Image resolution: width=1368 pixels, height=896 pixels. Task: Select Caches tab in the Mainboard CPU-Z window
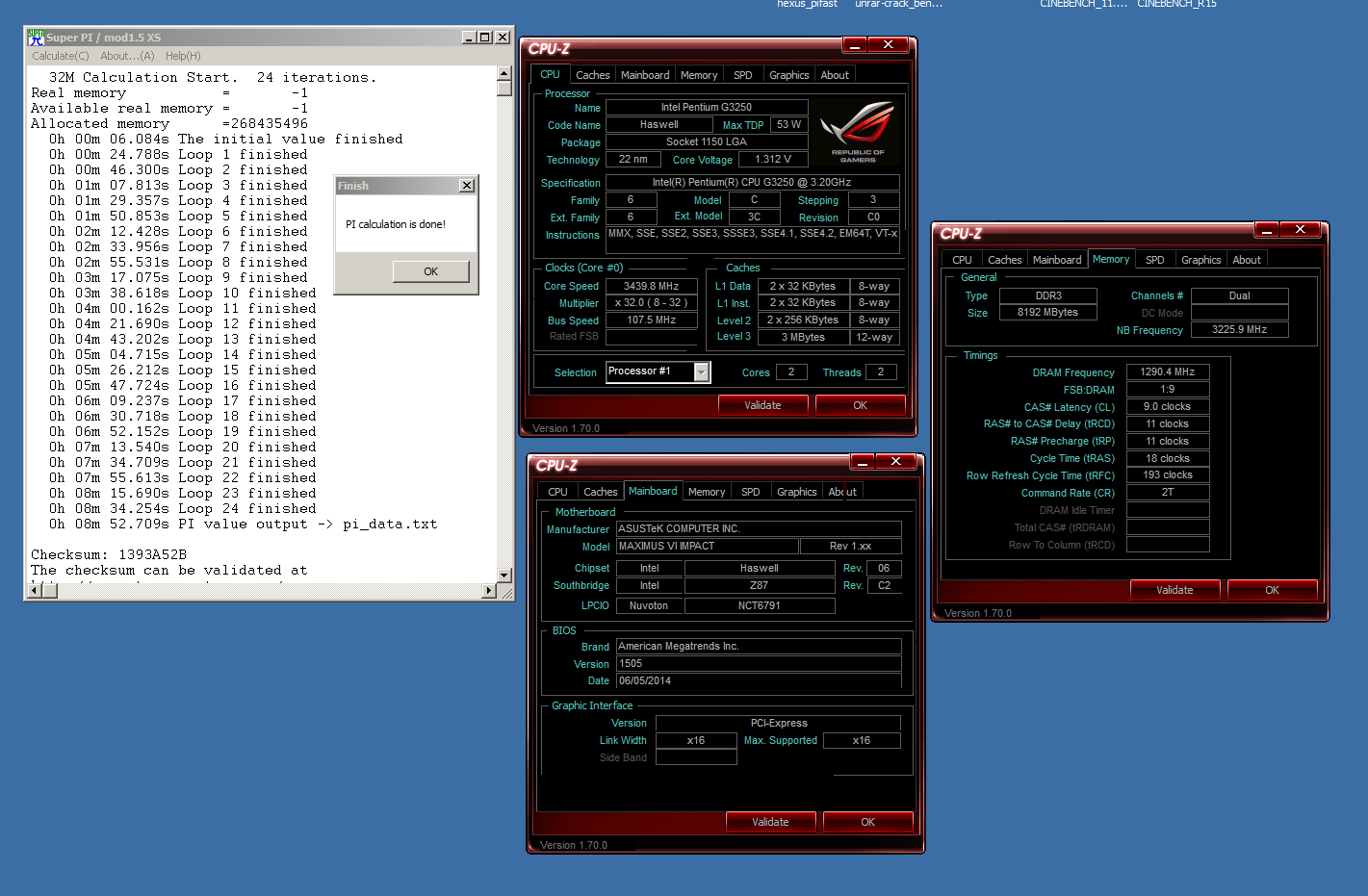601,492
